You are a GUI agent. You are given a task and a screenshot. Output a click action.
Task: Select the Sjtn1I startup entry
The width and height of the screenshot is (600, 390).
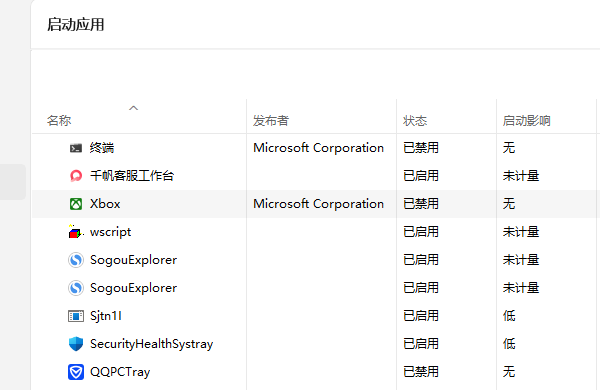pos(106,316)
